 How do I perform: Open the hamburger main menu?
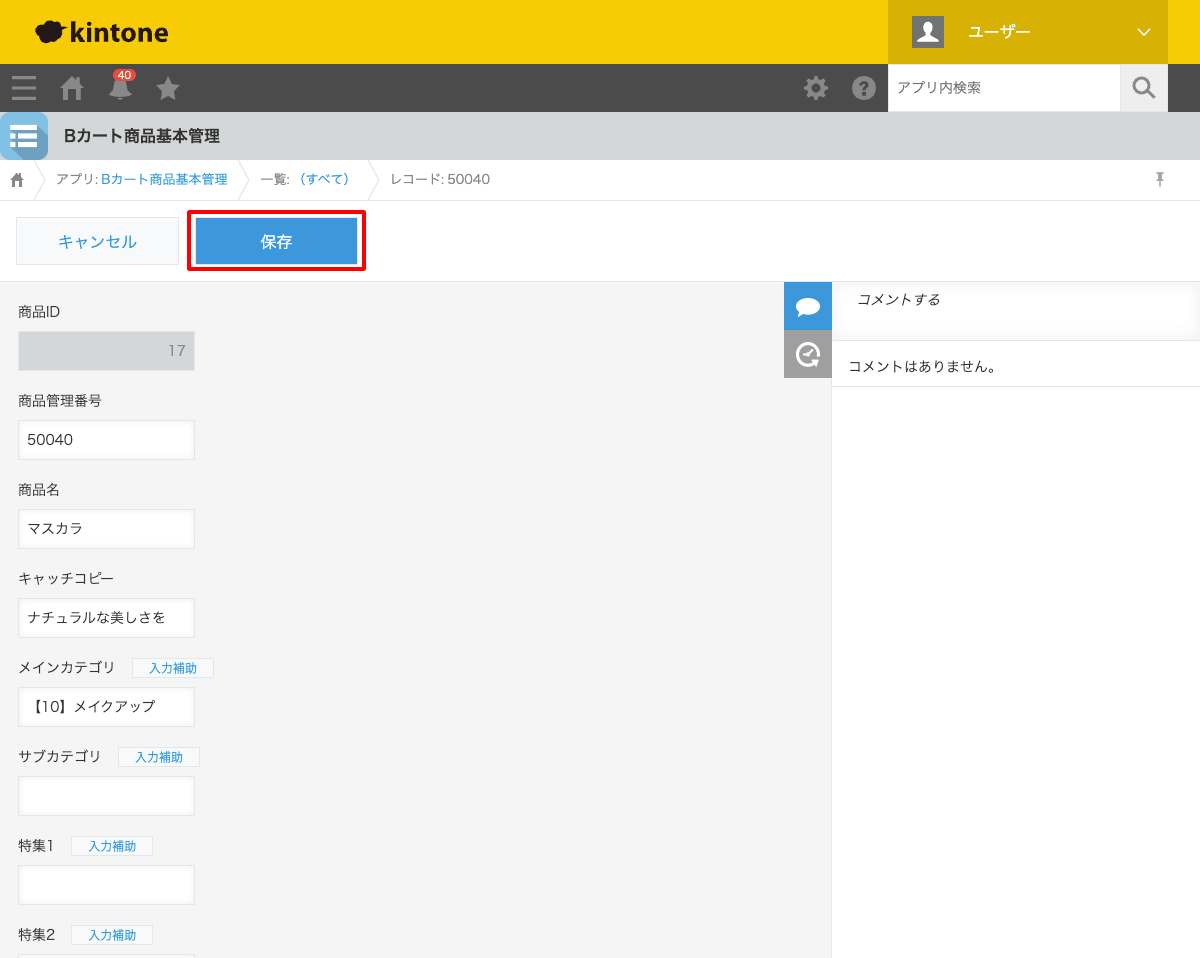coord(24,88)
